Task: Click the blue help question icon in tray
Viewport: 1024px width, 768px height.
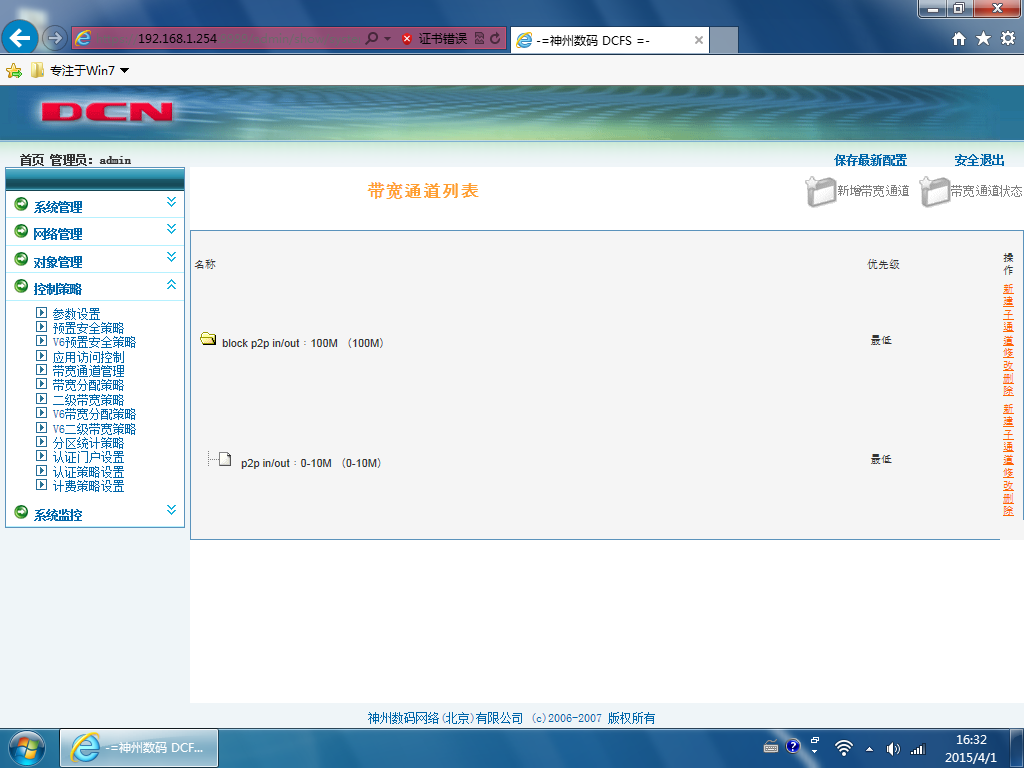Action: point(793,746)
